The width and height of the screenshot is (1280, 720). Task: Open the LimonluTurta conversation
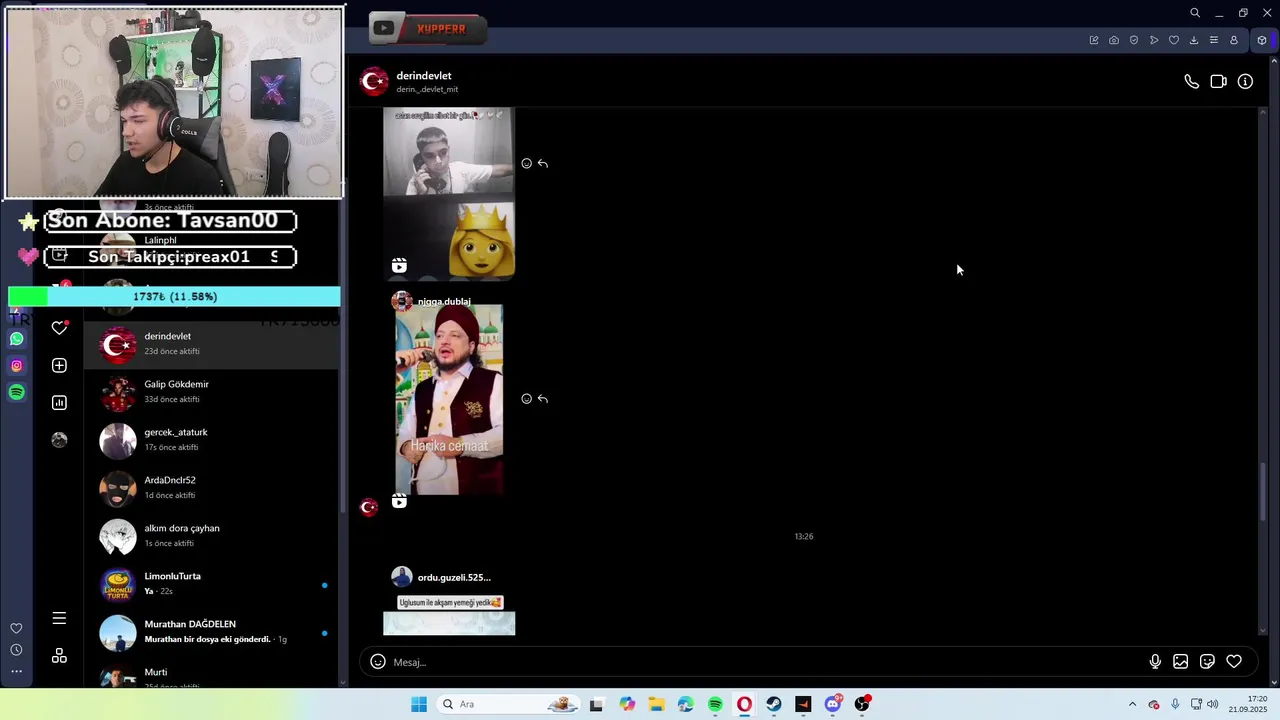(211, 584)
